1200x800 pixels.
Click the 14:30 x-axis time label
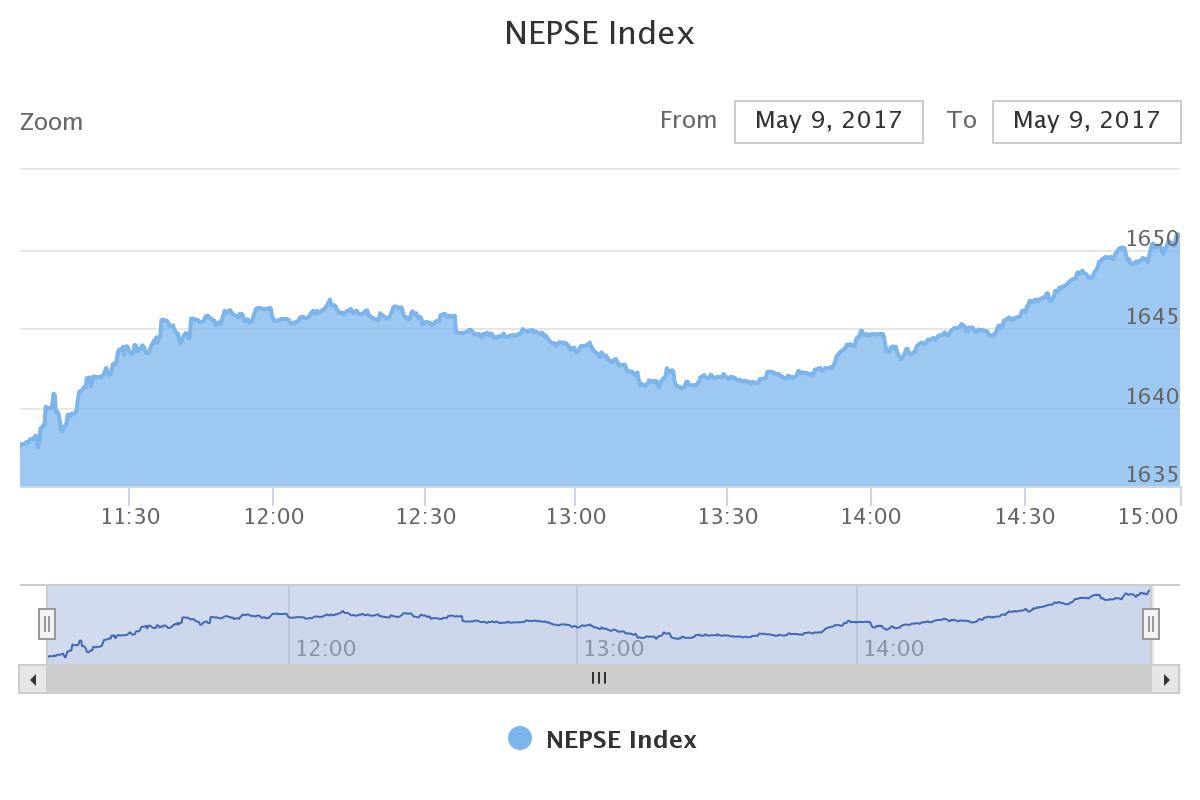(1025, 517)
